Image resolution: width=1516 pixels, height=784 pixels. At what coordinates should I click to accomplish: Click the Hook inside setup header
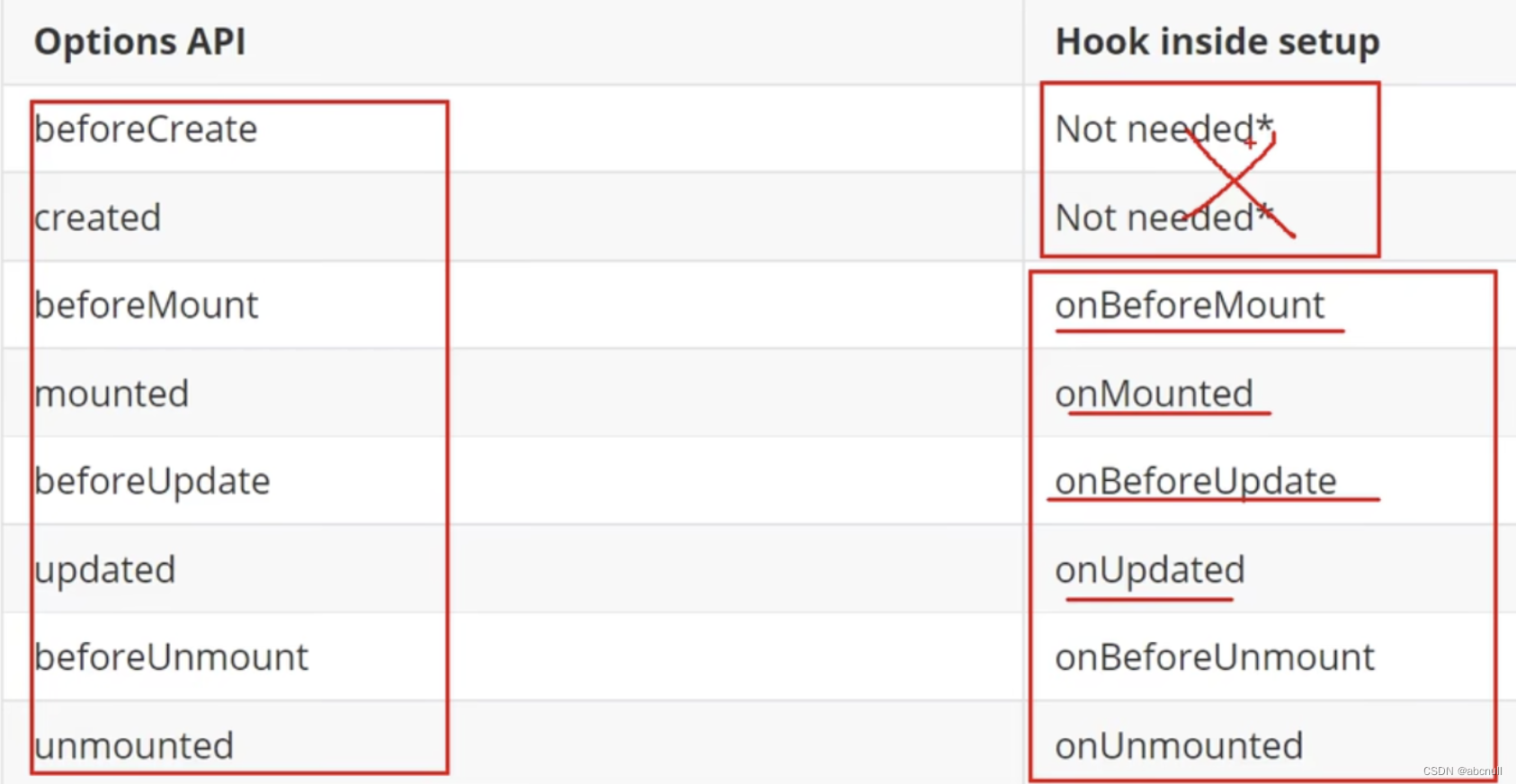pyautogui.click(x=1217, y=41)
